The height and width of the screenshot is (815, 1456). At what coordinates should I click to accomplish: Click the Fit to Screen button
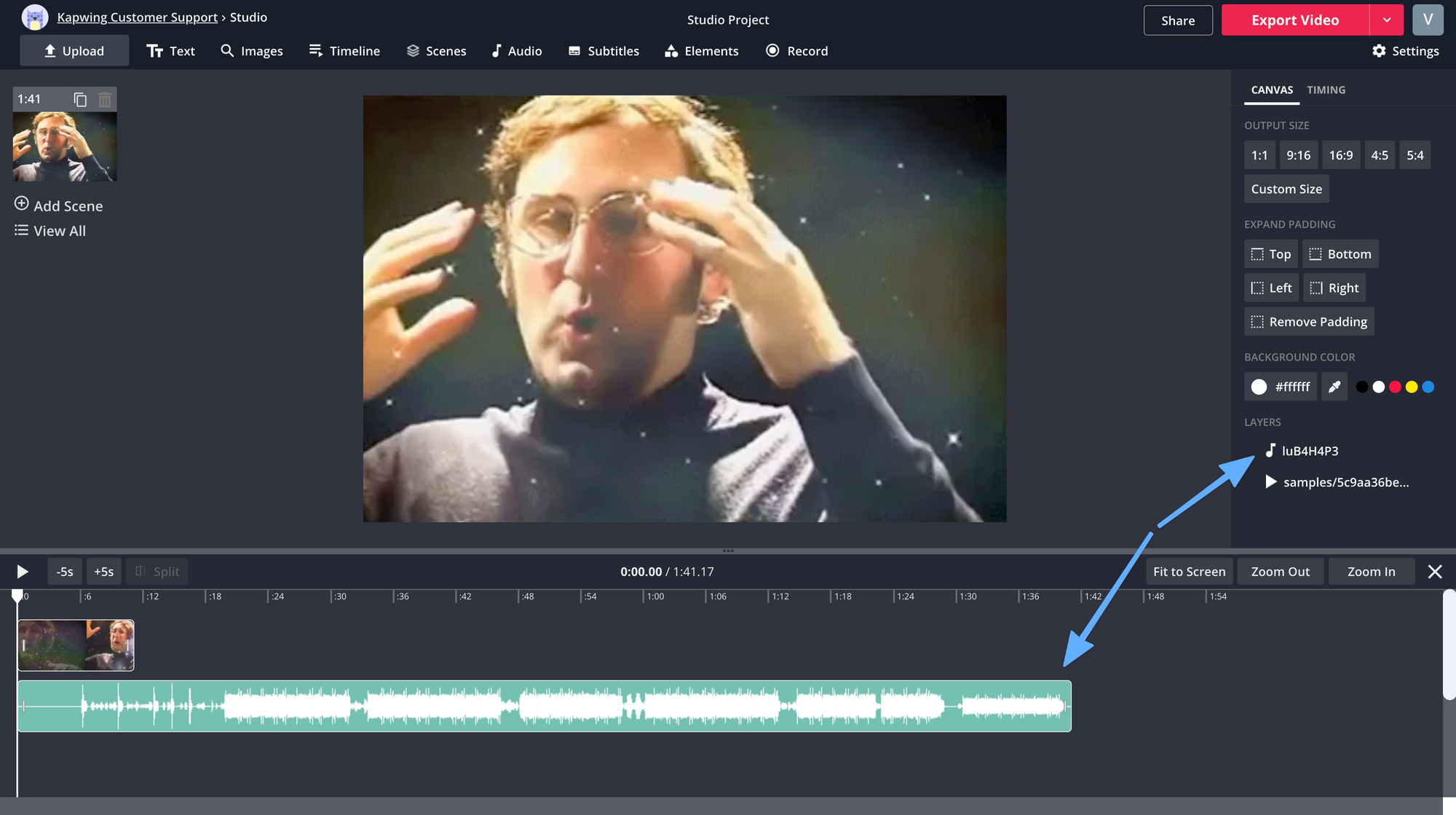coord(1189,572)
